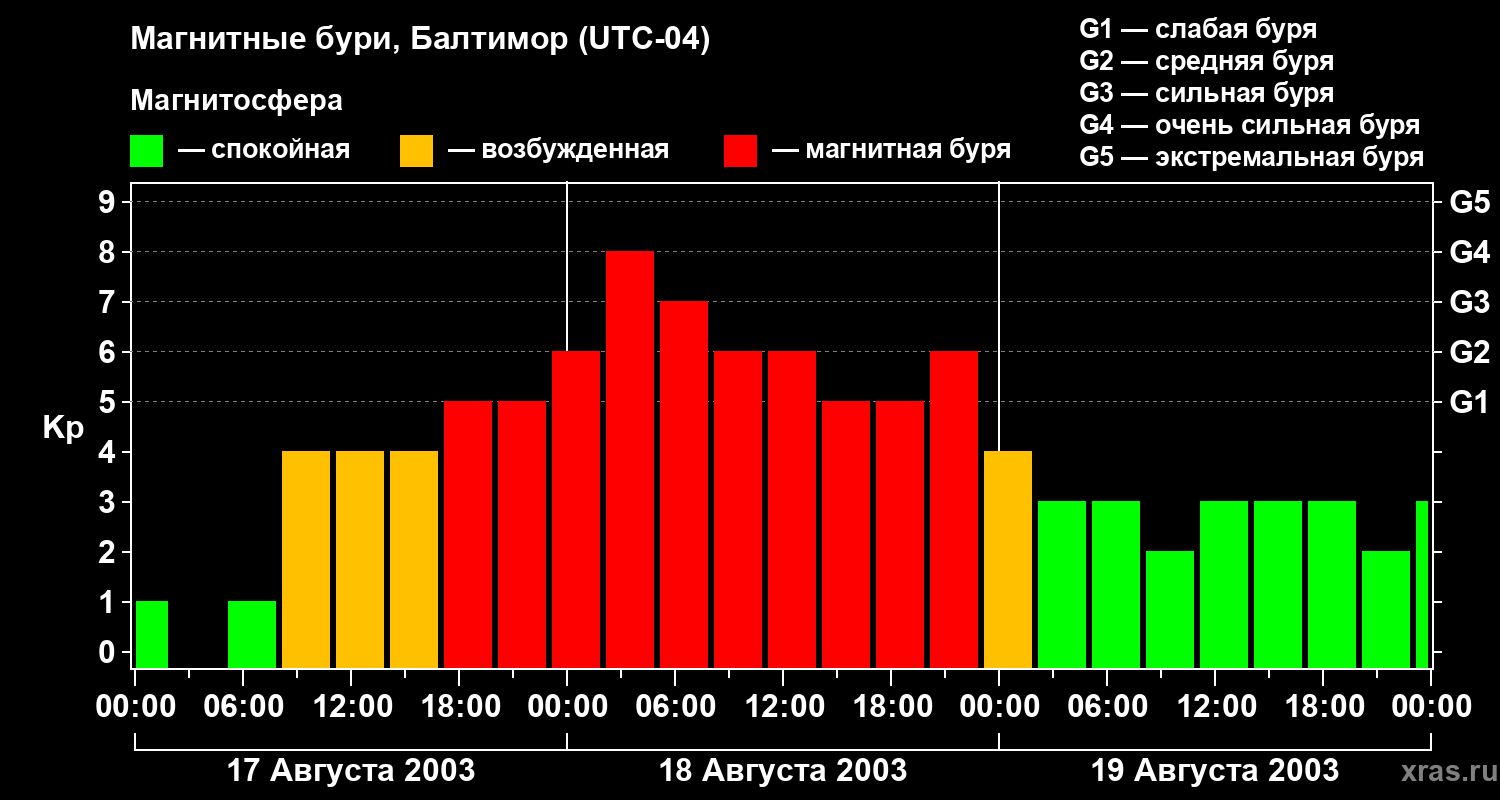The image size is (1500, 800).
Task: Click the 'G1' label on right axis
Action: pyautogui.click(x=1469, y=403)
